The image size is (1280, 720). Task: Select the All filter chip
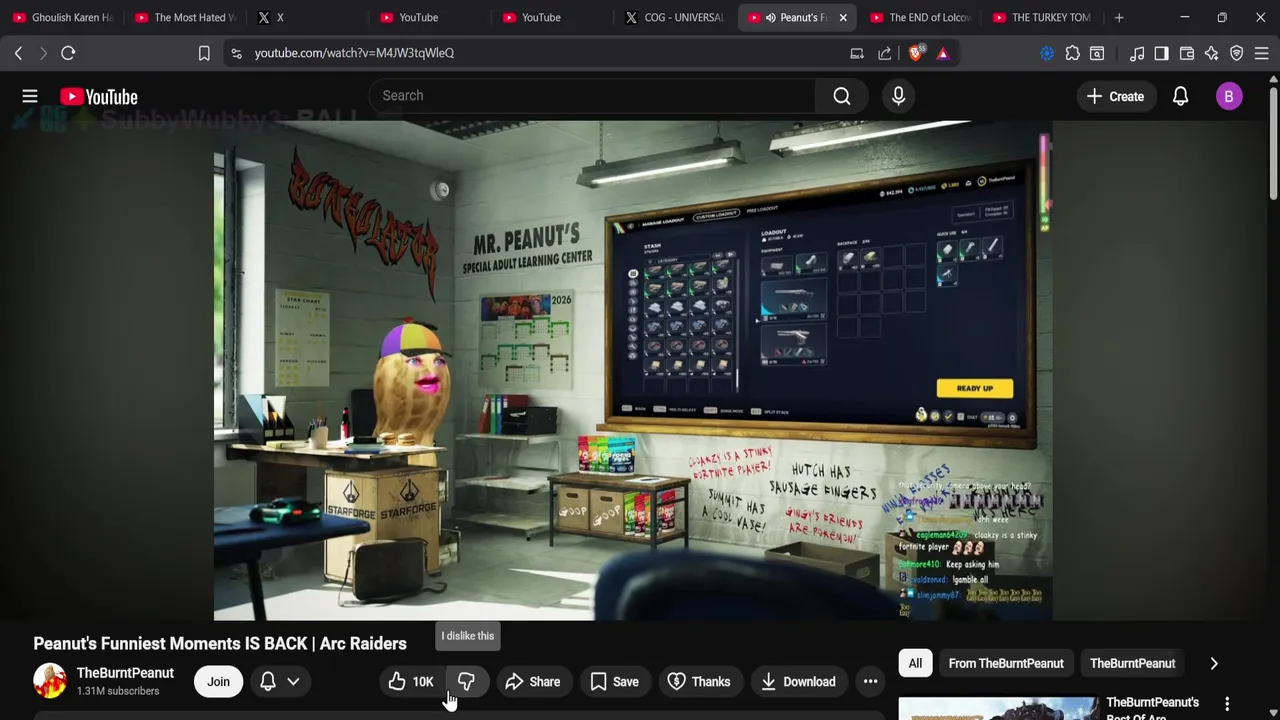click(x=915, y=663)
